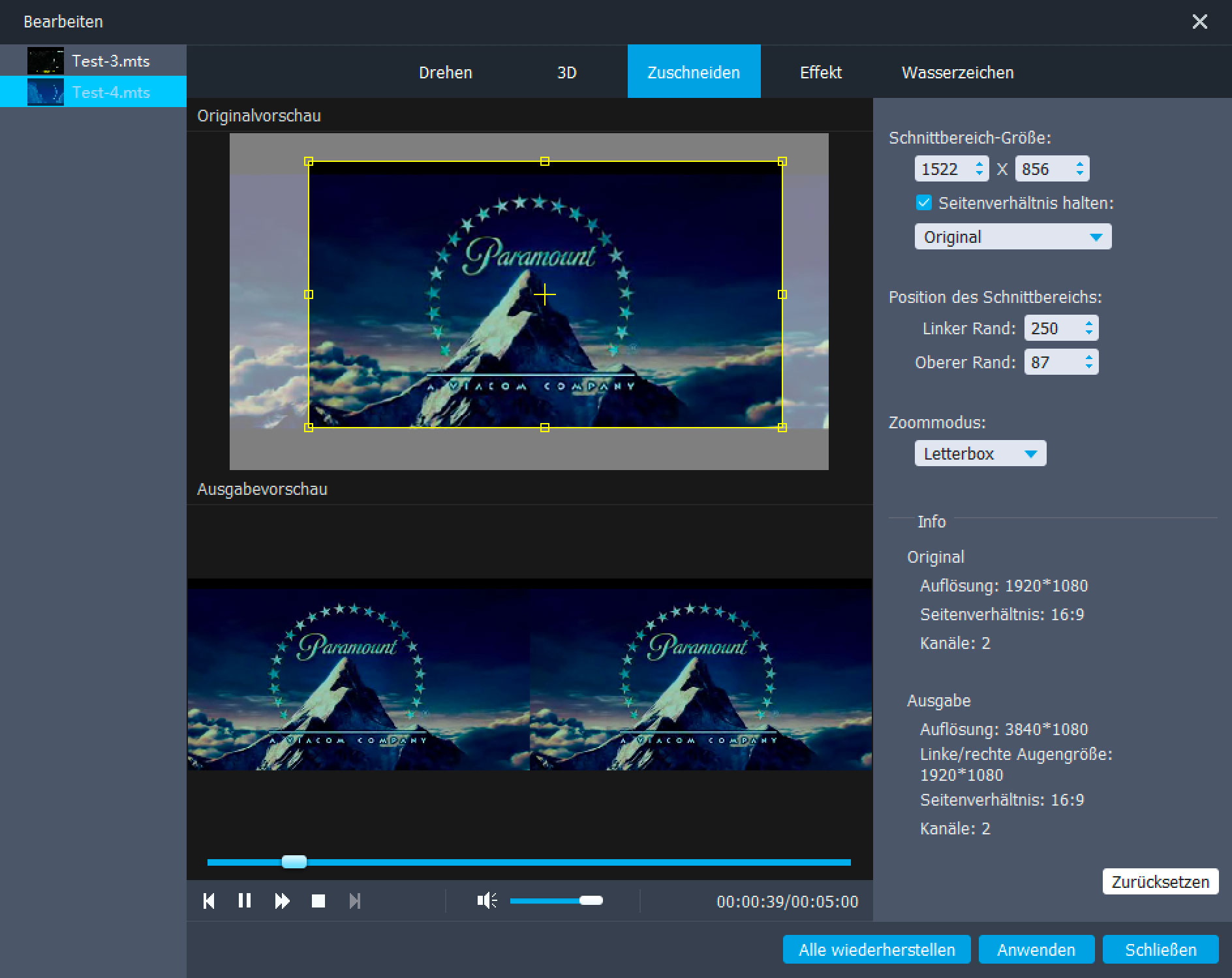
Task: Click the Anwenden button
Action: (1036, 949)
